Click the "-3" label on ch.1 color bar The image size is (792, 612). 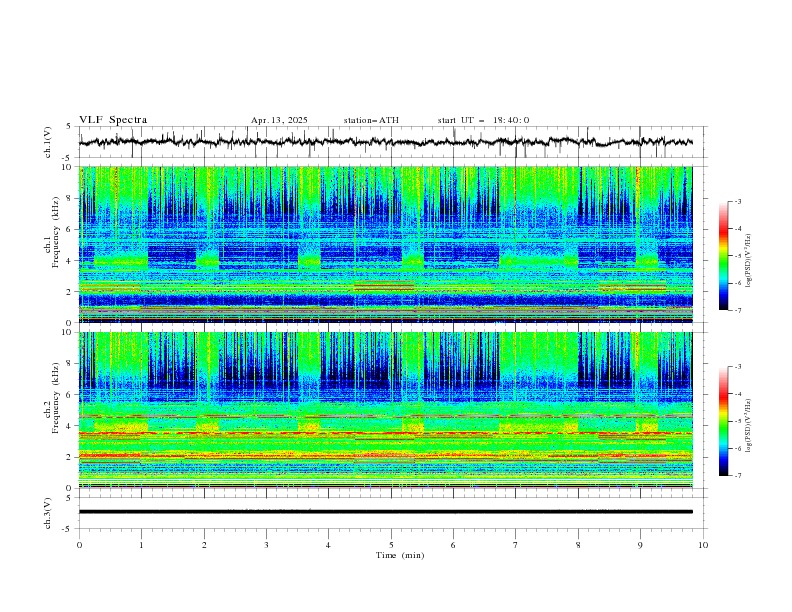[738, 201]
